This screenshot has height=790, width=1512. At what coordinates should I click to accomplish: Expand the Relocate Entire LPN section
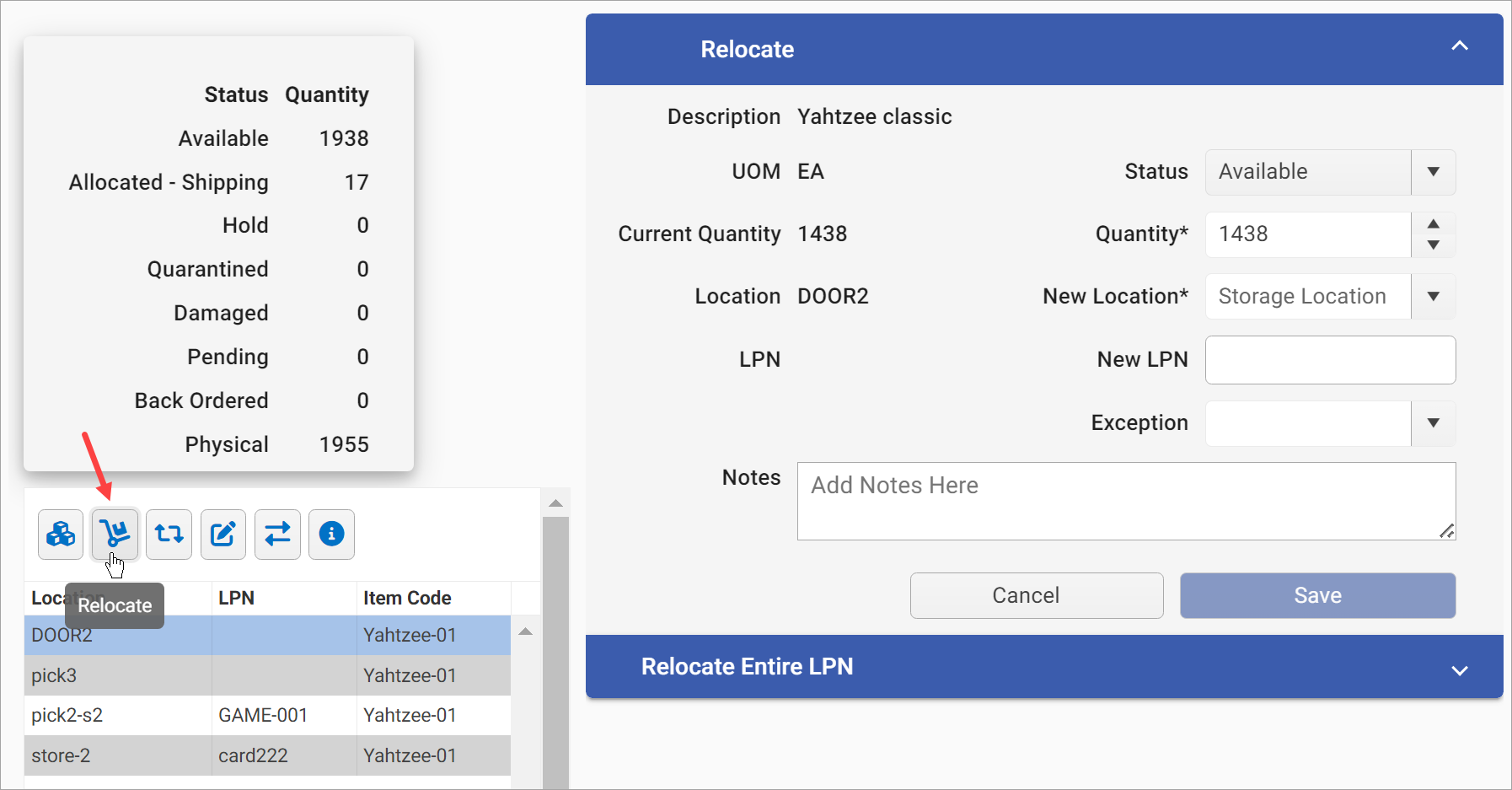pyautogui.click(x=1460, y=671)
